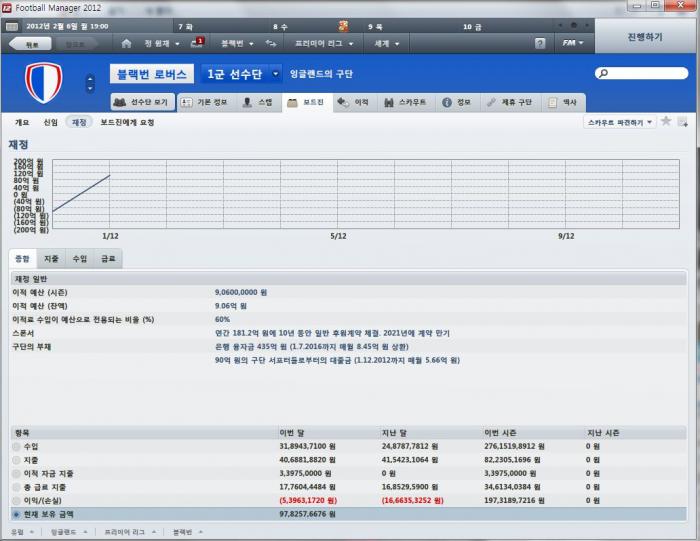Click the magnifier icon in the search box
The height and width of the screenshot is (541, 700).
[x=601, y=74]
